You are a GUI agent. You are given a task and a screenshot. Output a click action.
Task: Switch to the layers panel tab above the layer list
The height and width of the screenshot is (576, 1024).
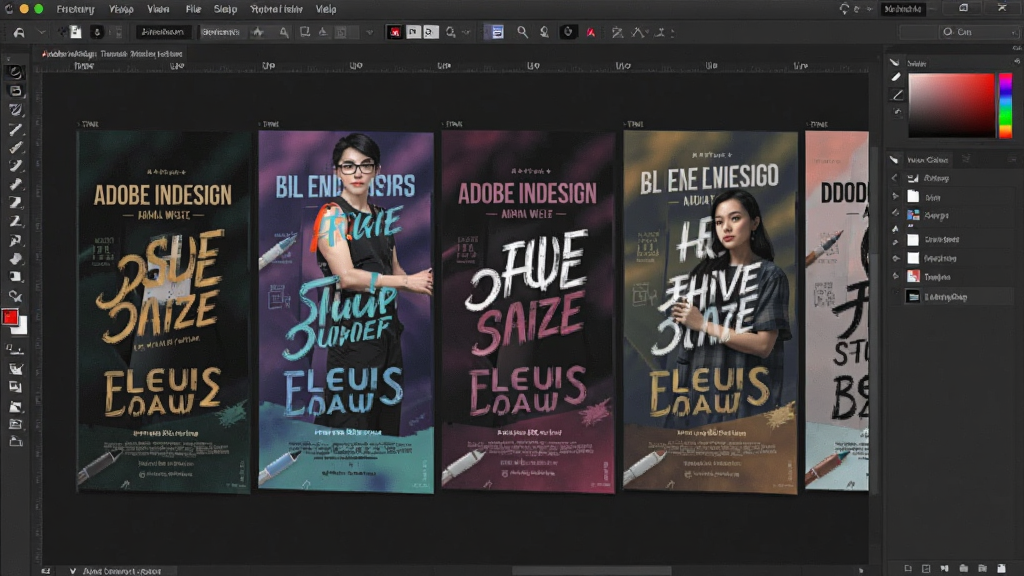click(x=927, y=159)
